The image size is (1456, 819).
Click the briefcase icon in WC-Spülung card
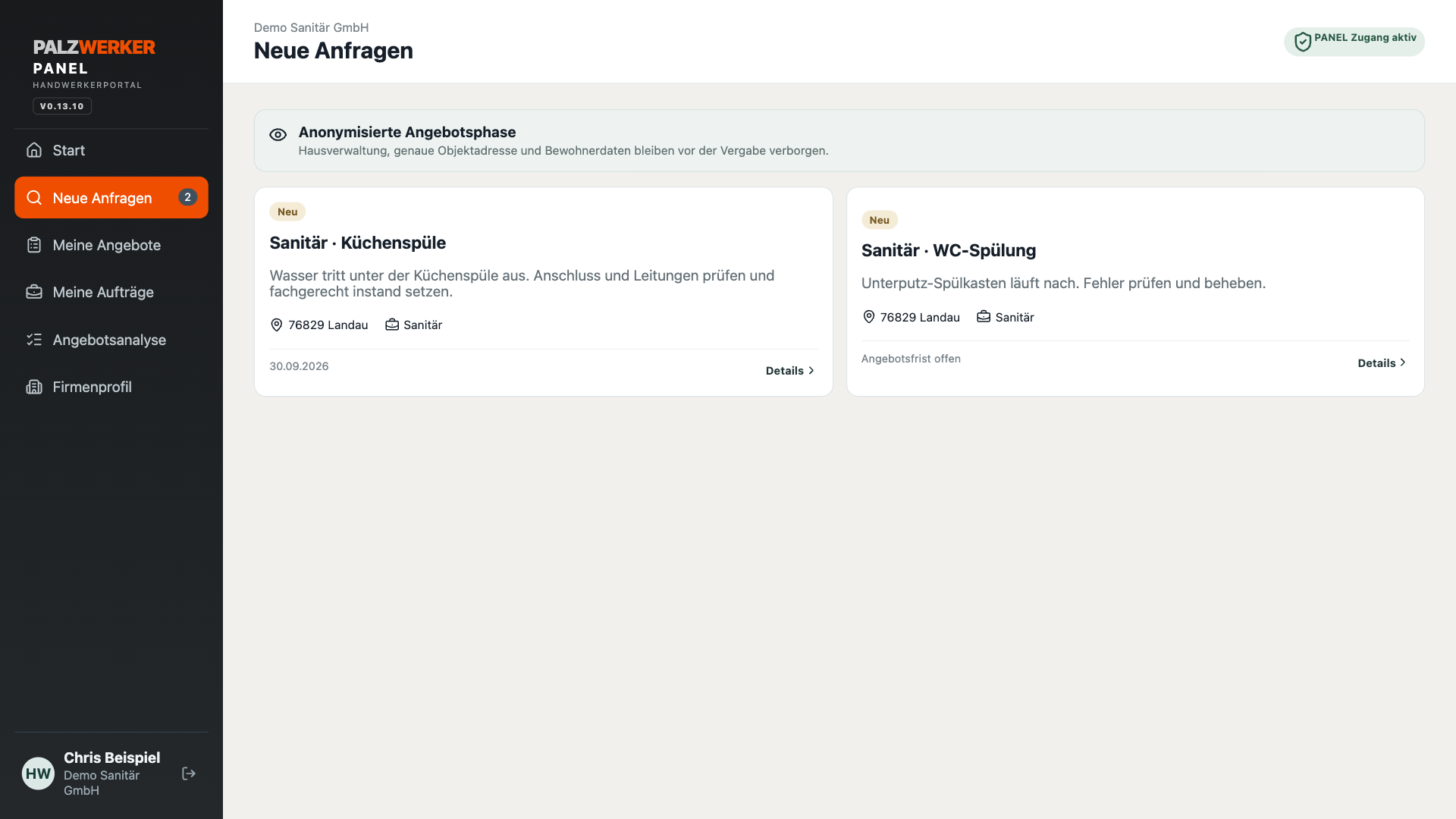click(x=984, y=317)
